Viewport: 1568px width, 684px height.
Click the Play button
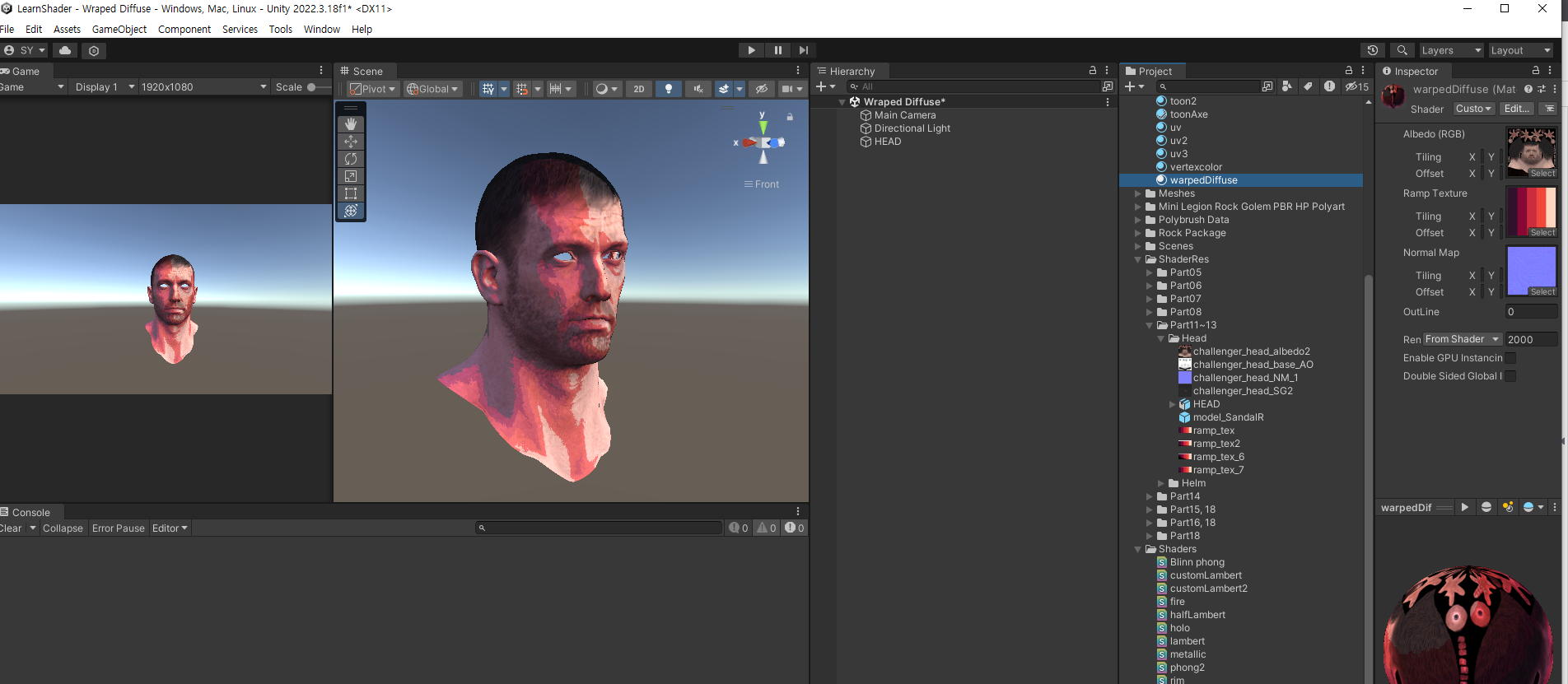coord(751,50)
